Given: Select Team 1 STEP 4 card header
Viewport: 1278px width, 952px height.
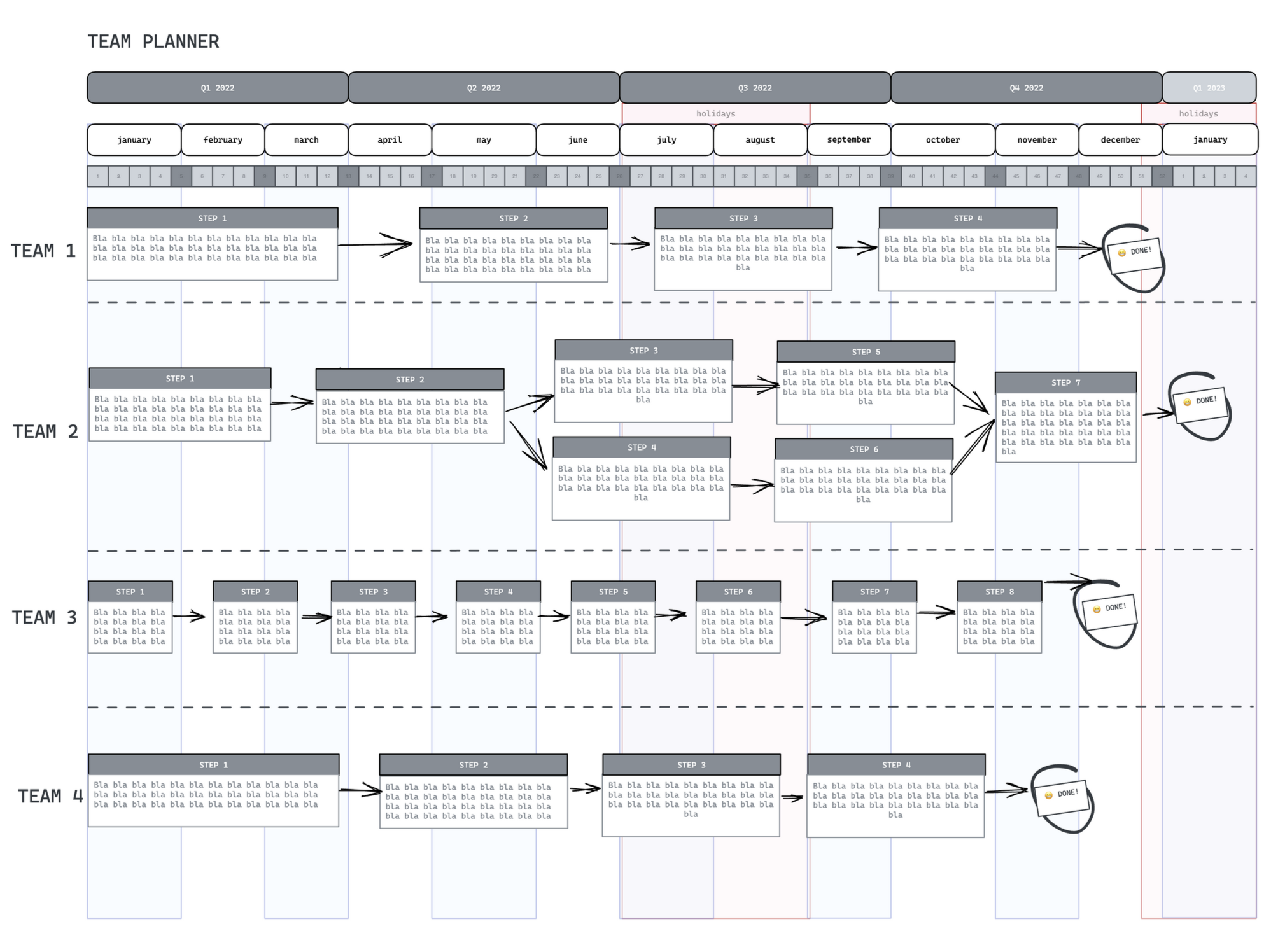Looking at the screenshot, I should [x=968, y=218].
